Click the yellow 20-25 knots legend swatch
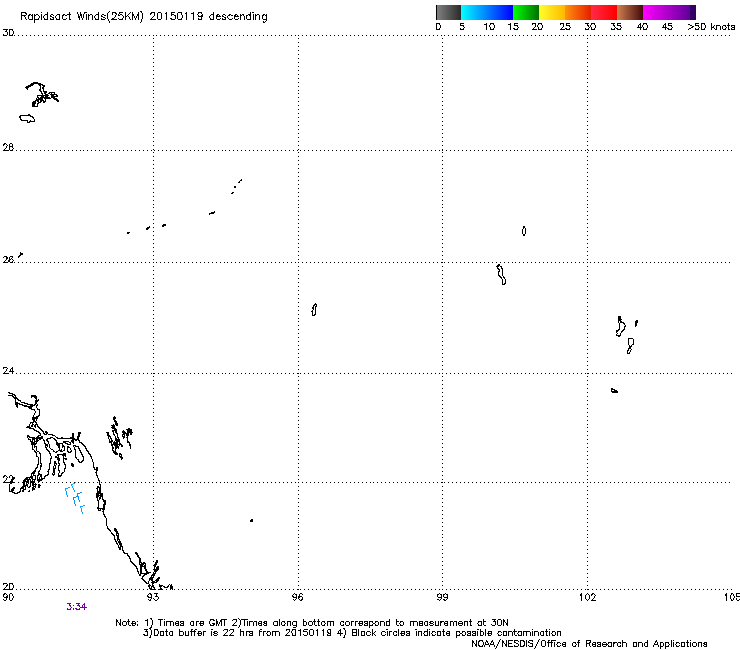Screen dimensions: 740x650 click(x=552, y=12)
